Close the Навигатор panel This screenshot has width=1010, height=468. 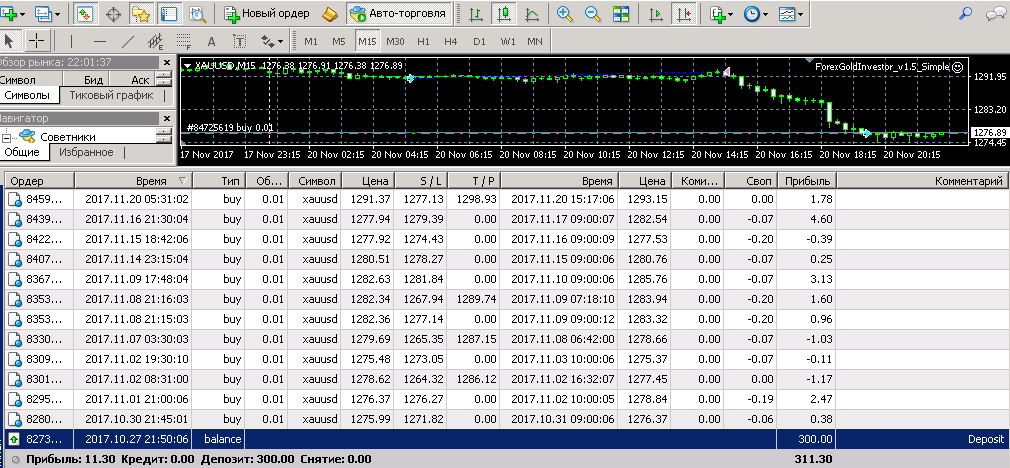click(x=167, y=118)
